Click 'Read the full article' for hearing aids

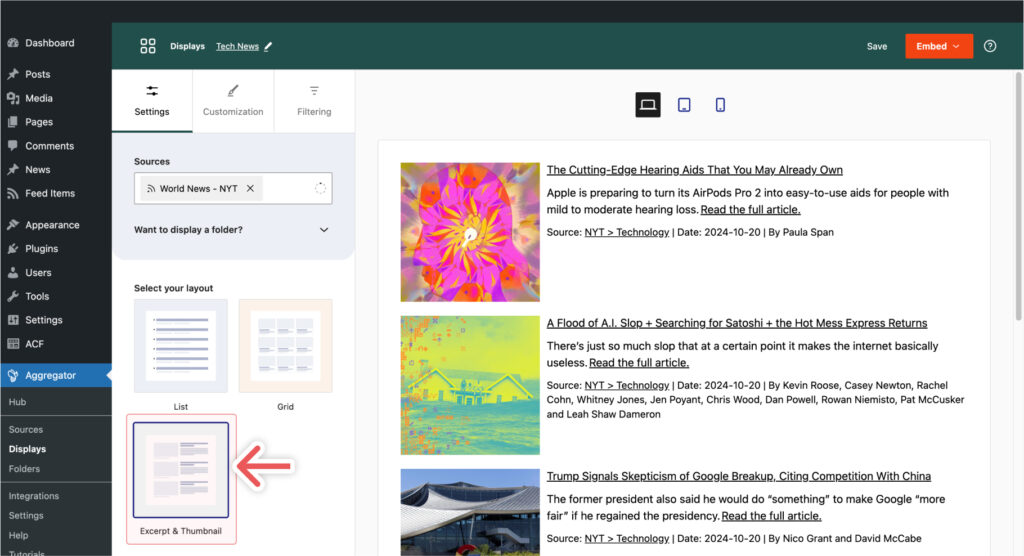pos(750,210)
